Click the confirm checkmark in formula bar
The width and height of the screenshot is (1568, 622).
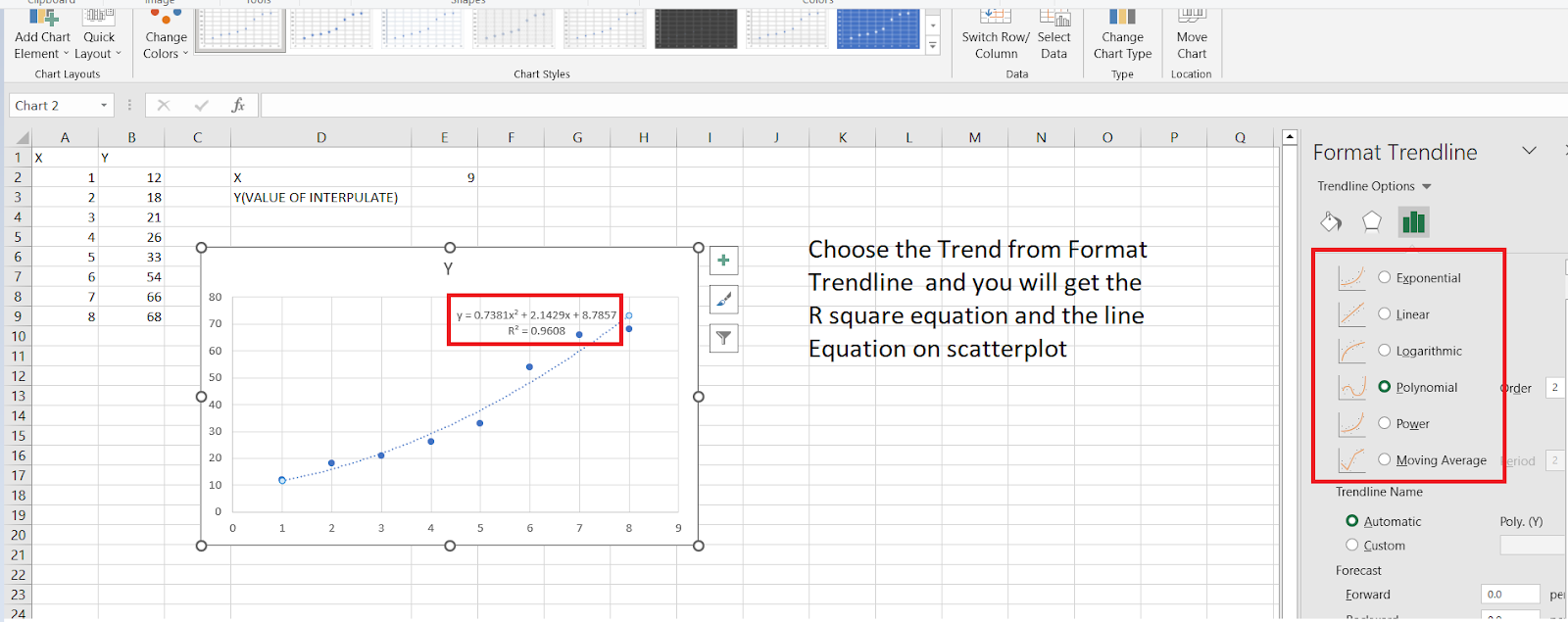[x=202, y=106]
